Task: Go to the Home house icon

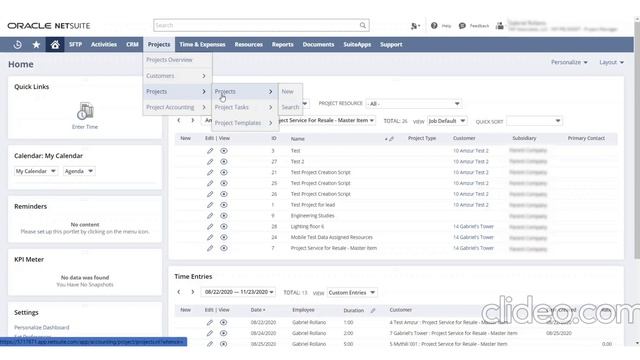Action: (55, 44)
